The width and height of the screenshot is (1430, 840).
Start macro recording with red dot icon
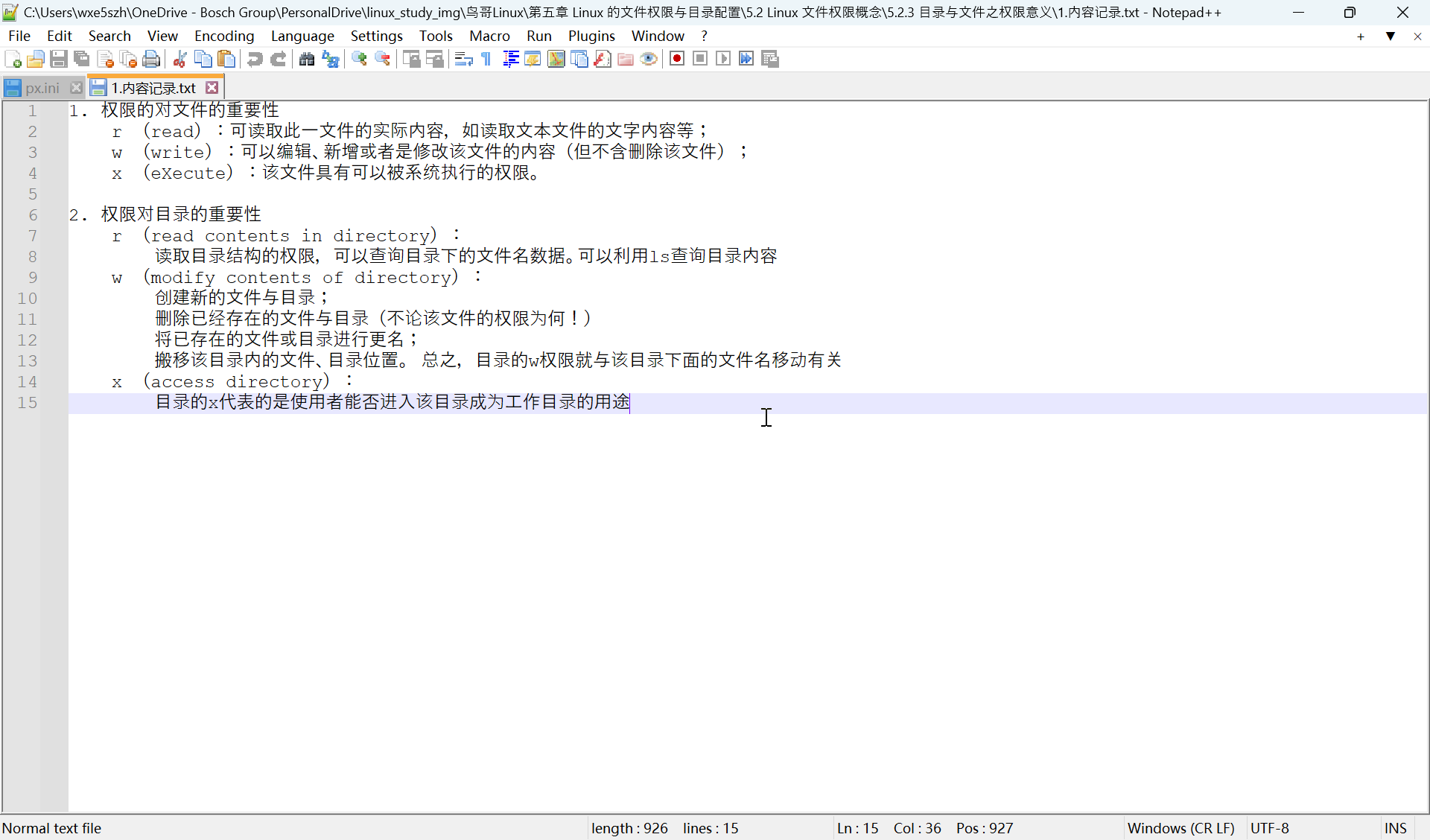(676, 59)
